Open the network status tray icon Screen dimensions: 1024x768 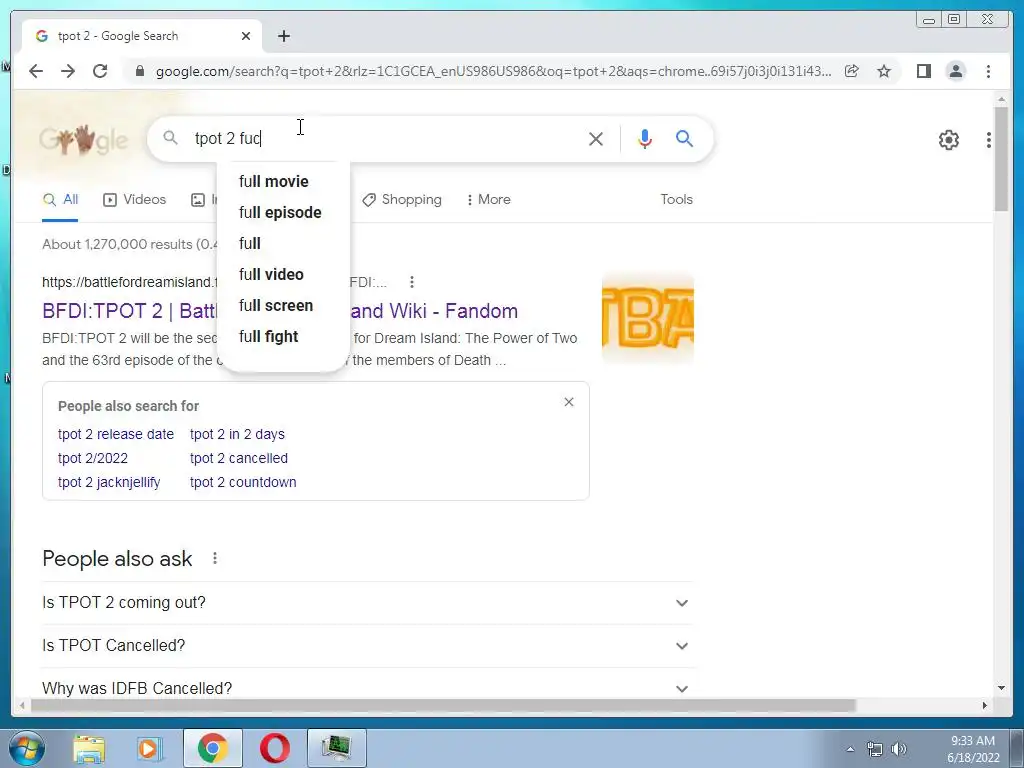tap(874, 749)
